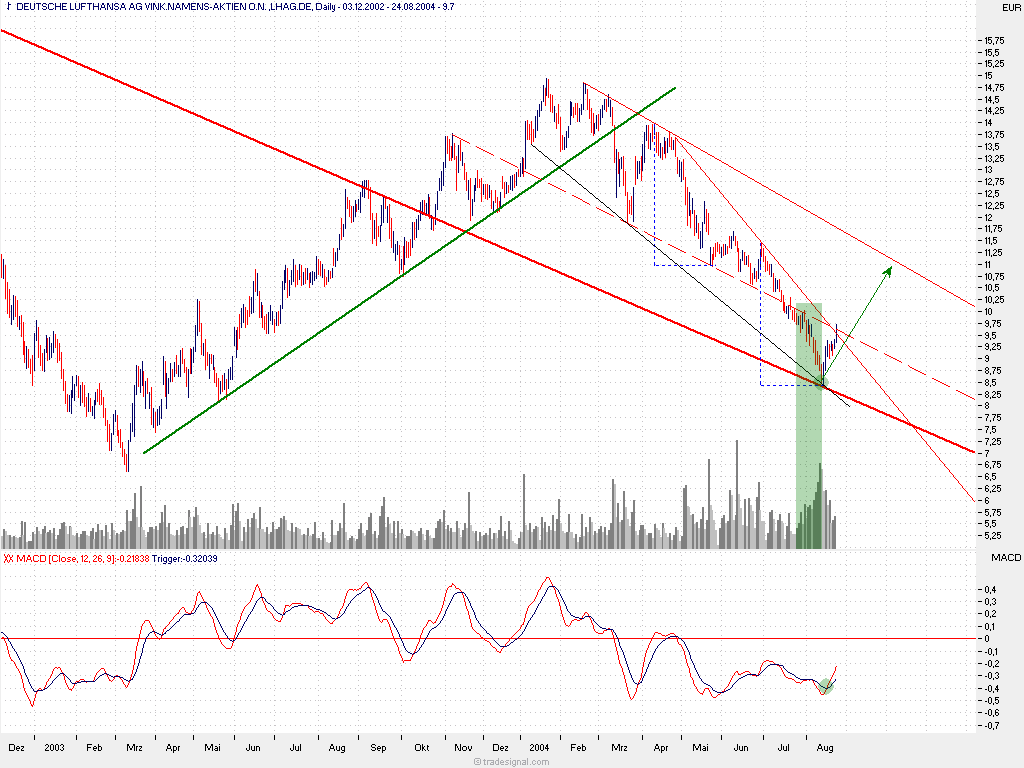The height and width of the screenshot is (768, 1024).
Task: Click the candlestick icon before the Deutsche Lufthansa title
Action: [x=9, y=7]
